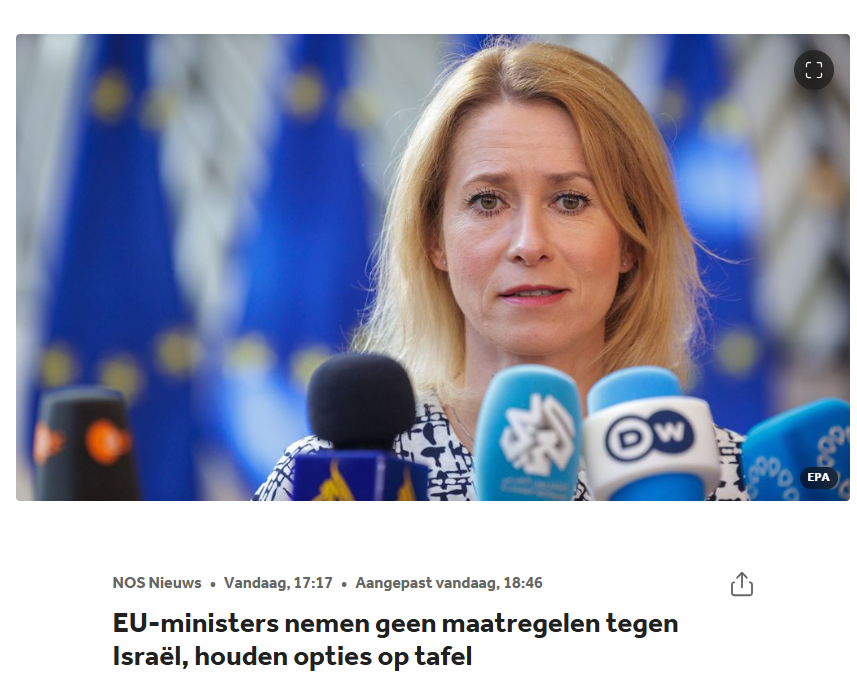Click the headline line houden opties op tafel
The image size is (857, 683).
point(333,656)
